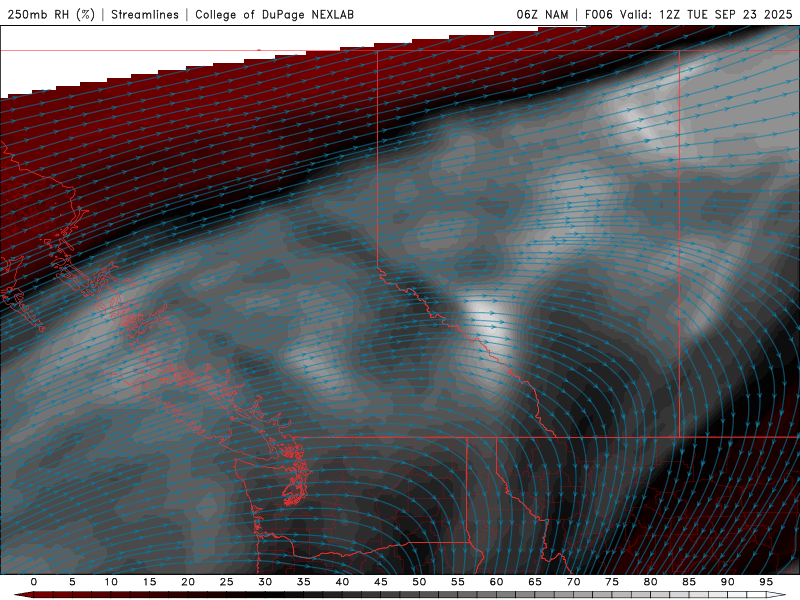Click the color scale label "20"
800x600 pixels.
[188, 582]
